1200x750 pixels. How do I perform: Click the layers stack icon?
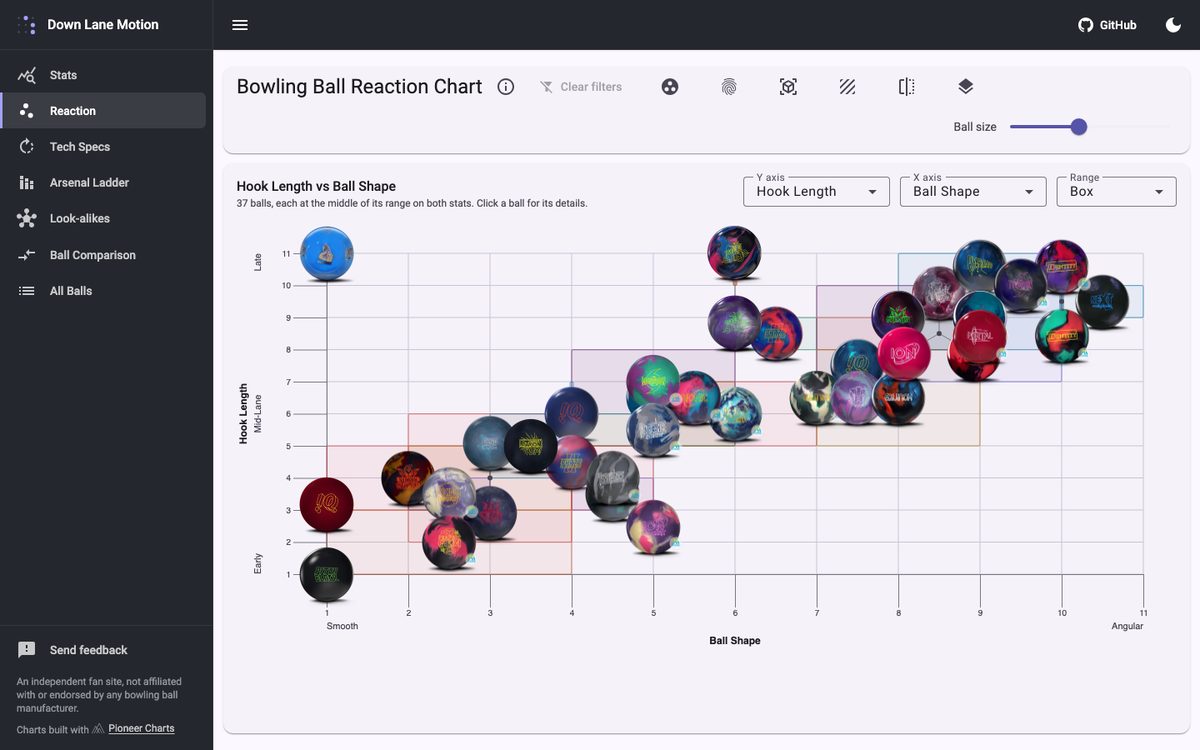coord(965,87)
